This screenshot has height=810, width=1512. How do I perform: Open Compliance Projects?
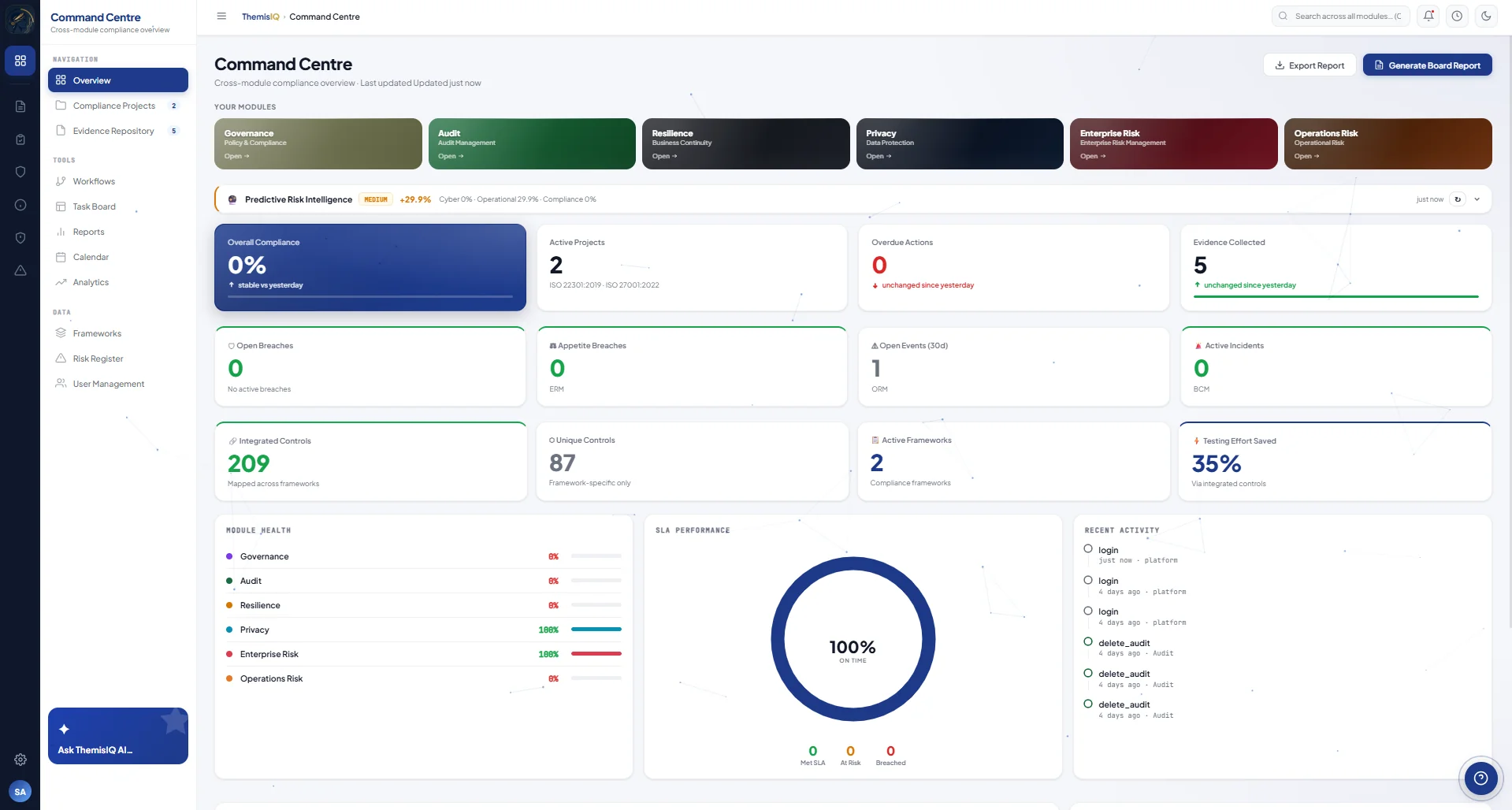118,106
